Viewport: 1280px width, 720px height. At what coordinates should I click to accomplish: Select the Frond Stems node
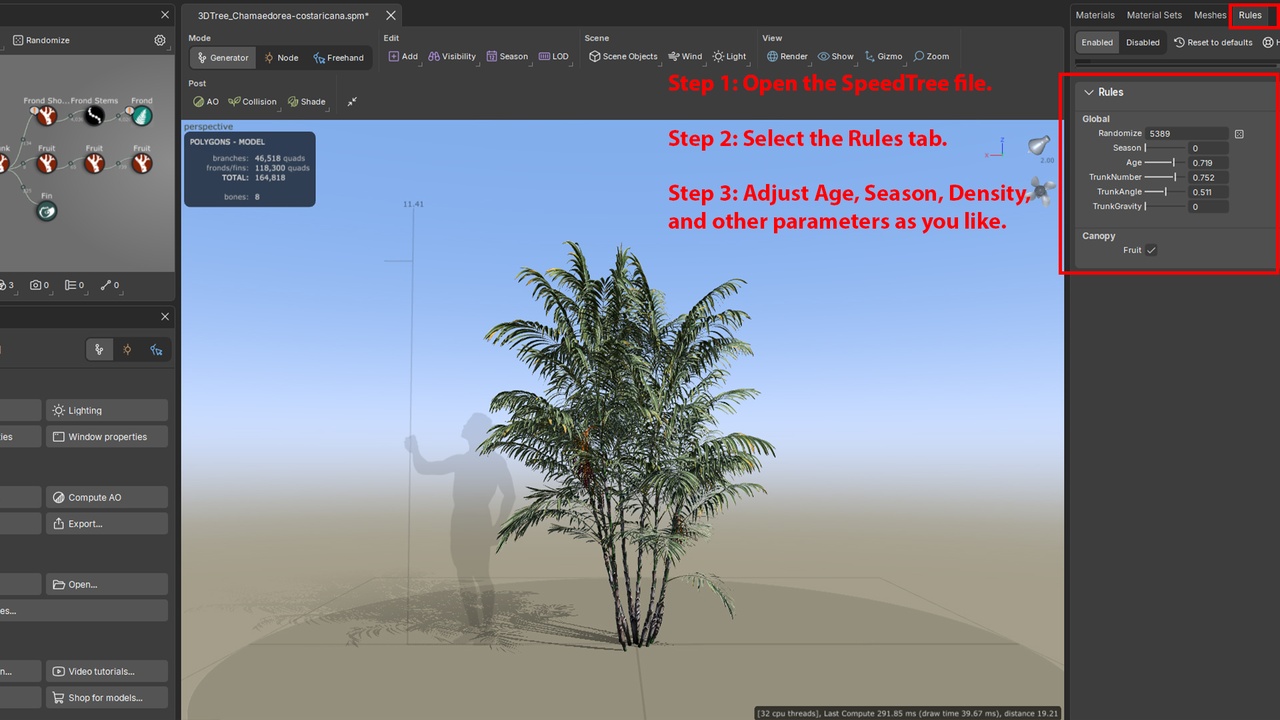(x=94, y=116)
